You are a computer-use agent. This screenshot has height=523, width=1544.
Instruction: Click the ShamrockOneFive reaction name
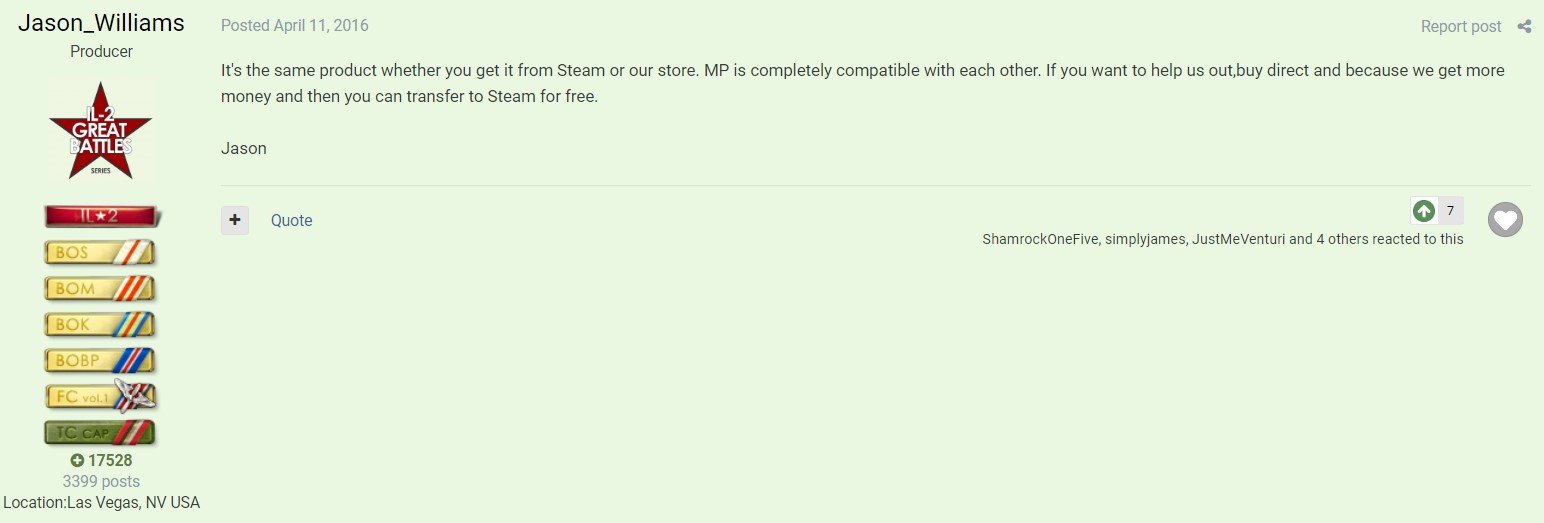tap(1039, 239)
